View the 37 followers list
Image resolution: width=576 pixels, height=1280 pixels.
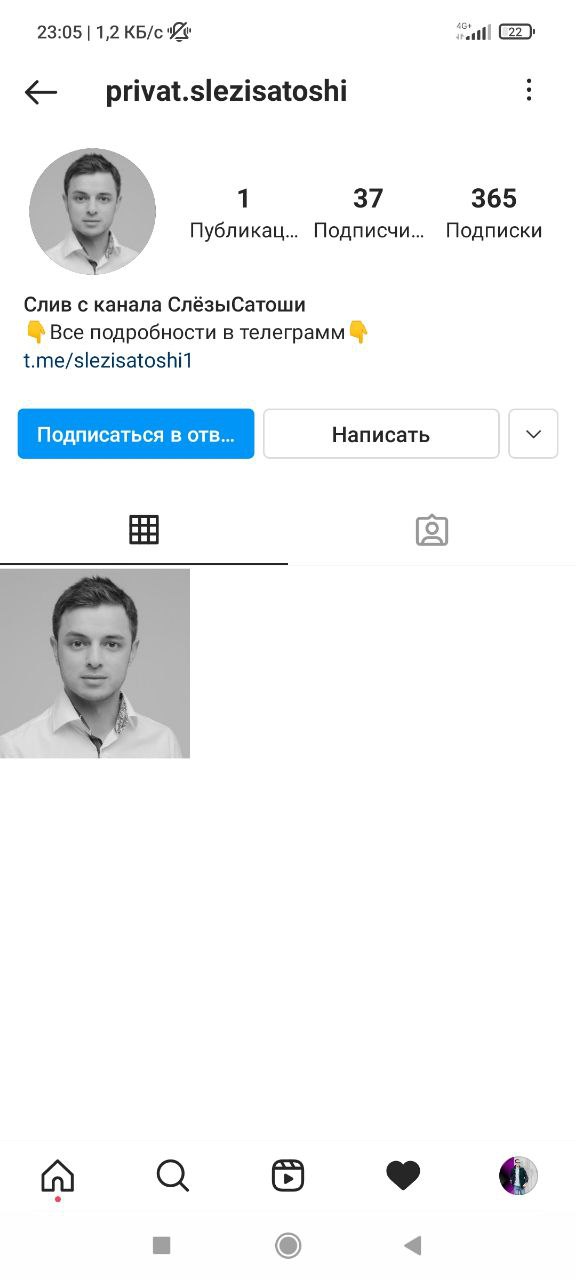tap(368, 213)
